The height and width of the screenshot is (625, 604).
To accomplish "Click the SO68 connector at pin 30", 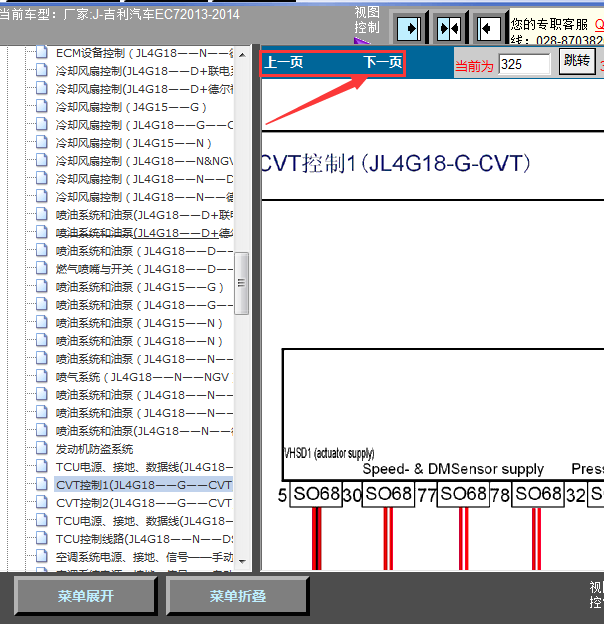I will 388,494.
